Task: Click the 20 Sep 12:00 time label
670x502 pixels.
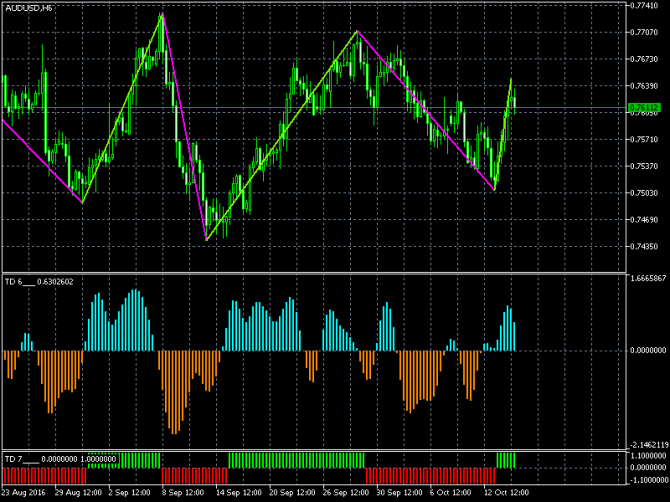Action: 293,492
